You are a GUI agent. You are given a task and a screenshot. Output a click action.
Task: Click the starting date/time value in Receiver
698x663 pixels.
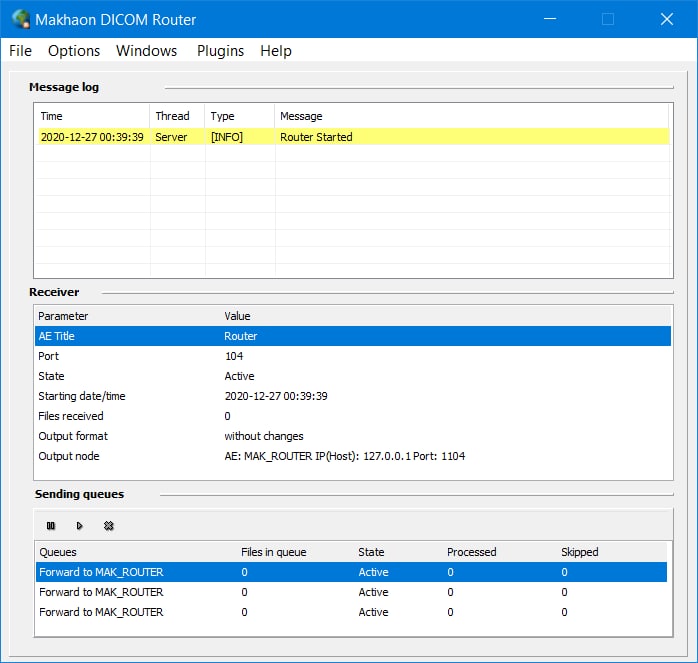click(276, 396)
